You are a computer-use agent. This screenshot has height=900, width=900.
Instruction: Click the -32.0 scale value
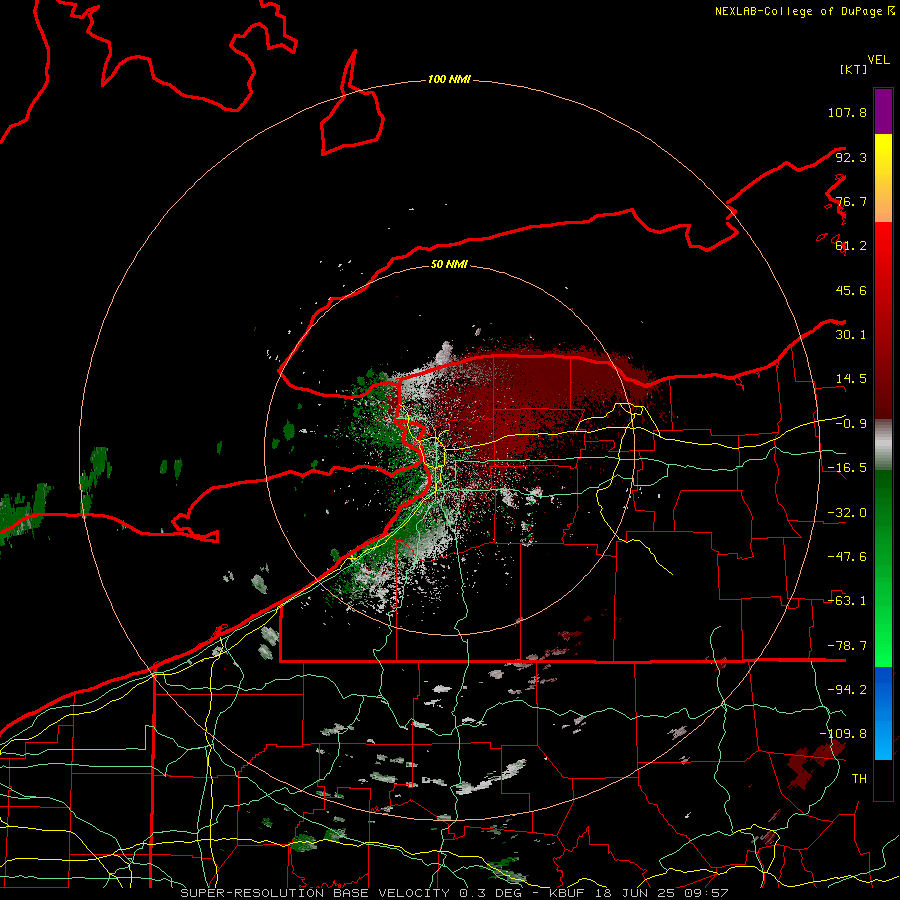pyautogui.click(x=847, y=513)
